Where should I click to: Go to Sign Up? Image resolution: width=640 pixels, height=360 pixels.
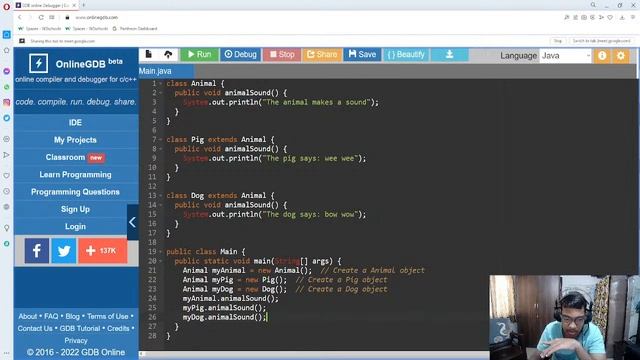76,209
